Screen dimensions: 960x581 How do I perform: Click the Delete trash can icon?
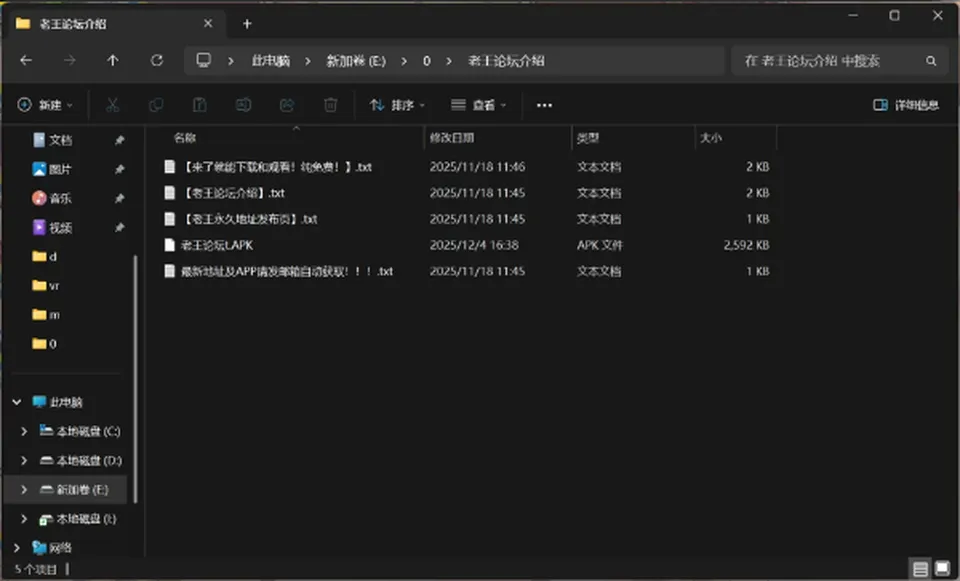331,105
